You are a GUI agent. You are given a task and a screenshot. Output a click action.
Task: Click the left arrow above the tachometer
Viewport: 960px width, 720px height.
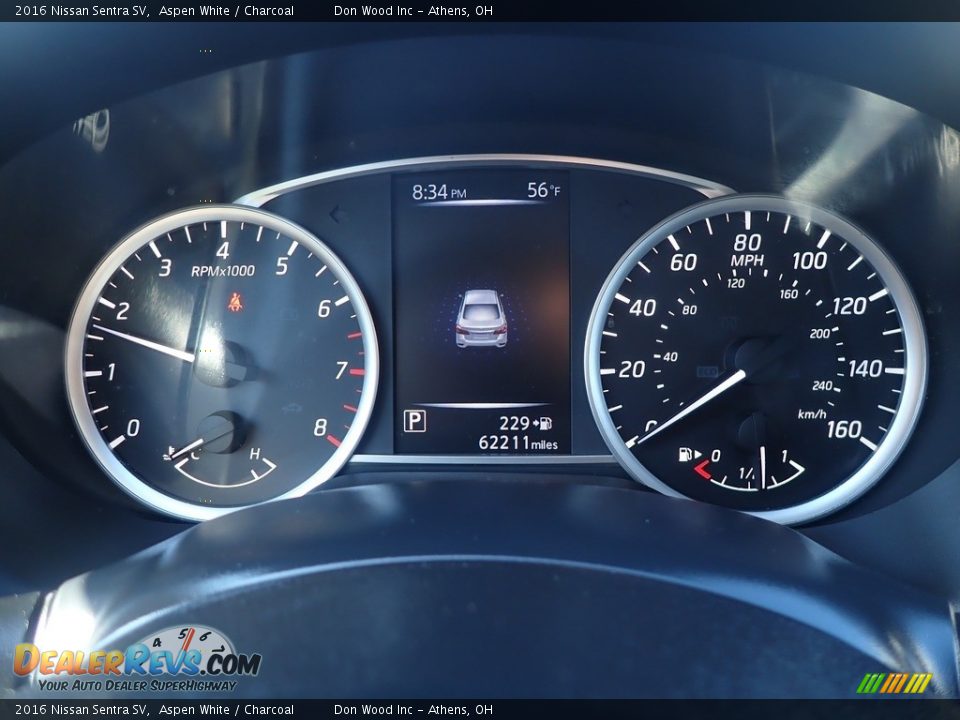pos(335,214)
